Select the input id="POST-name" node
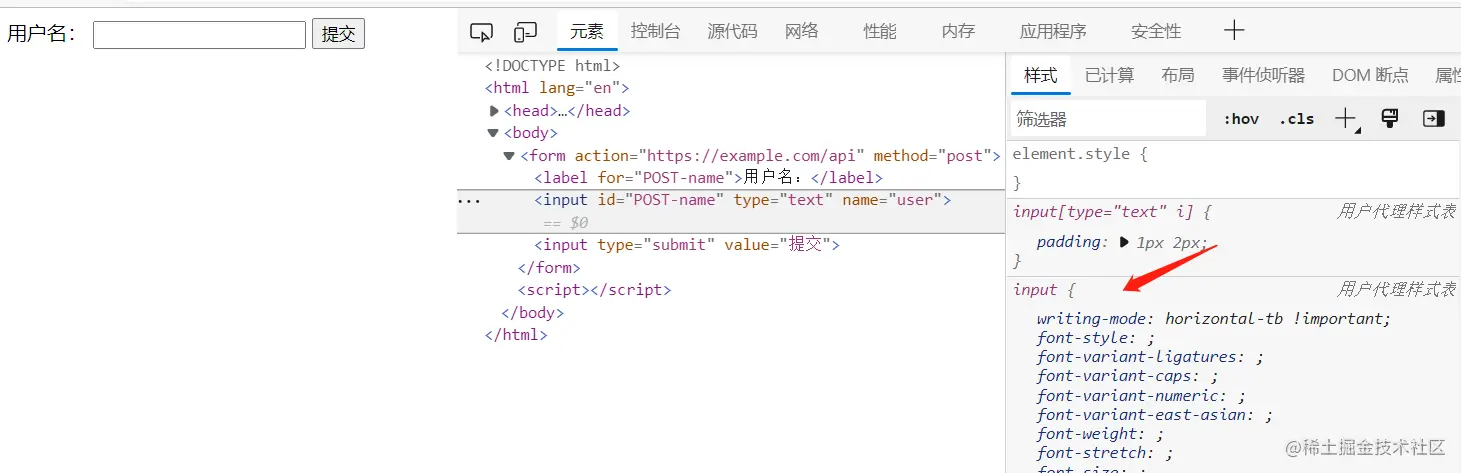 pos(742,200)
